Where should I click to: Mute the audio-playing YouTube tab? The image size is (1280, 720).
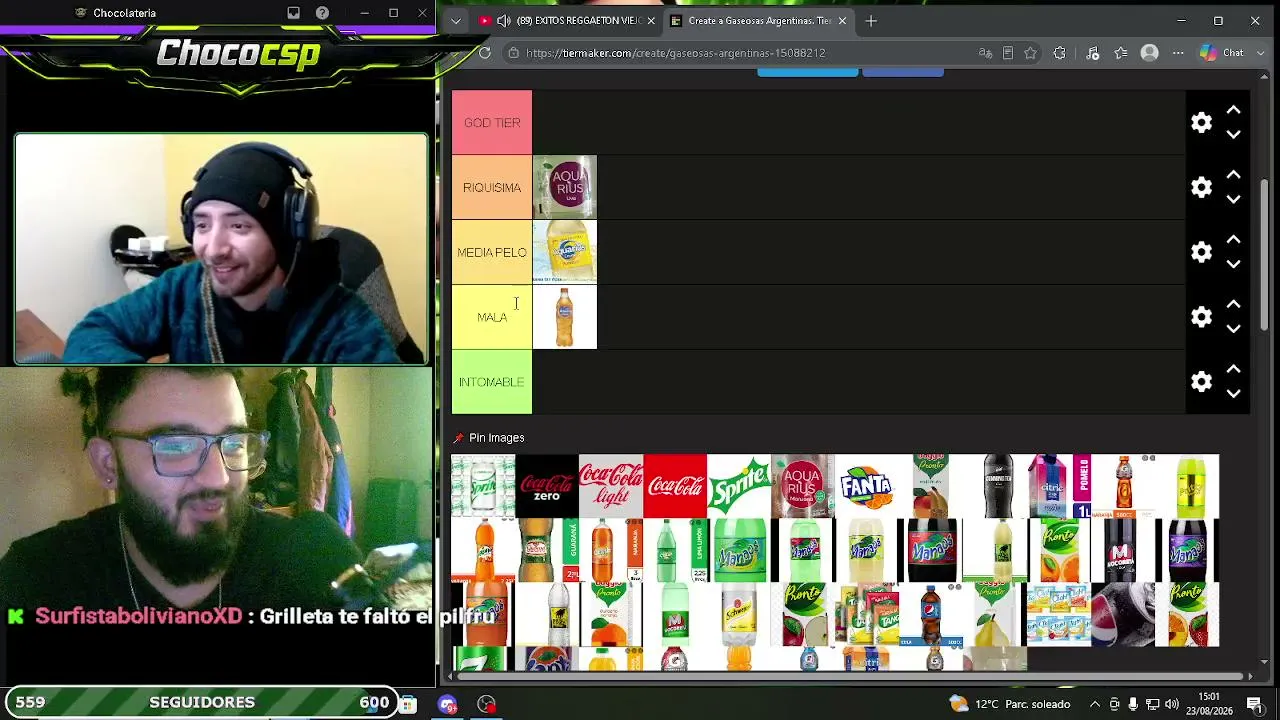[504, 20]
